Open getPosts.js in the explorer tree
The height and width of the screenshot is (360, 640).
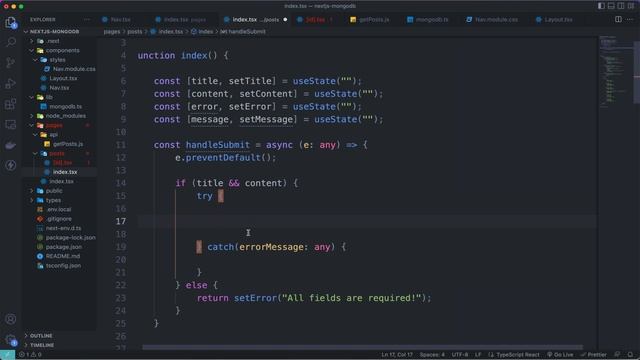point(68,144)
